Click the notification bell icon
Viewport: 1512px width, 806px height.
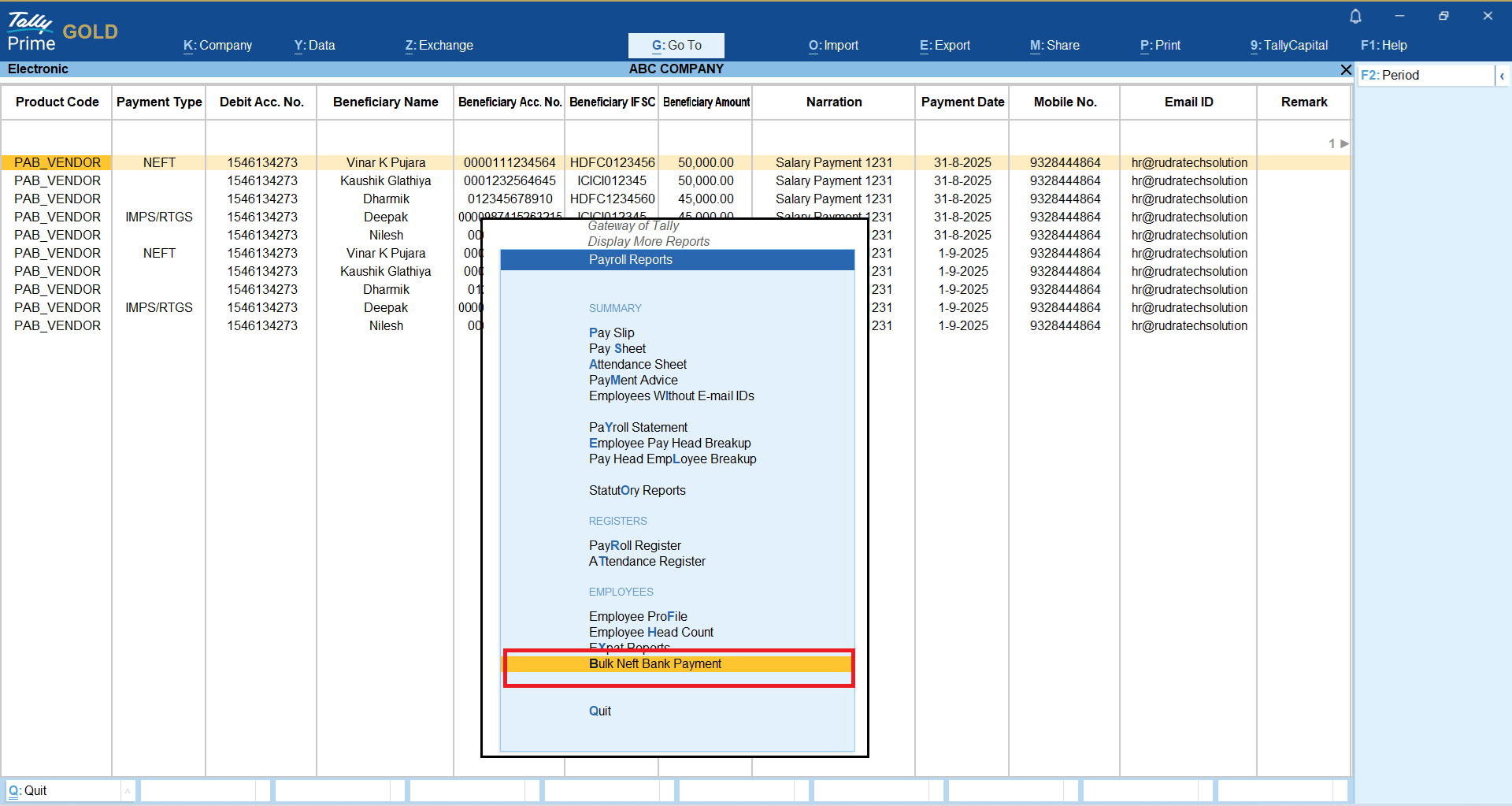1355,16
